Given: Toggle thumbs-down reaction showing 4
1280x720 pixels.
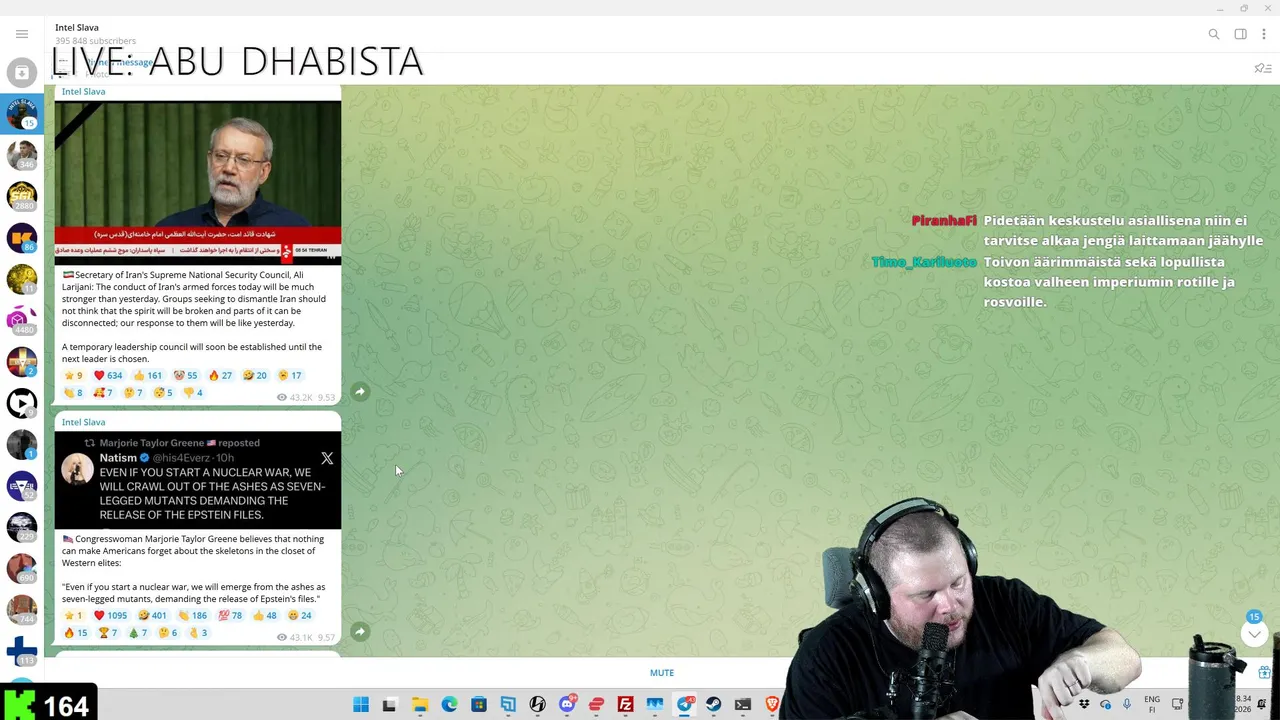Looking at the screenshot, I should tap(193, 393).
